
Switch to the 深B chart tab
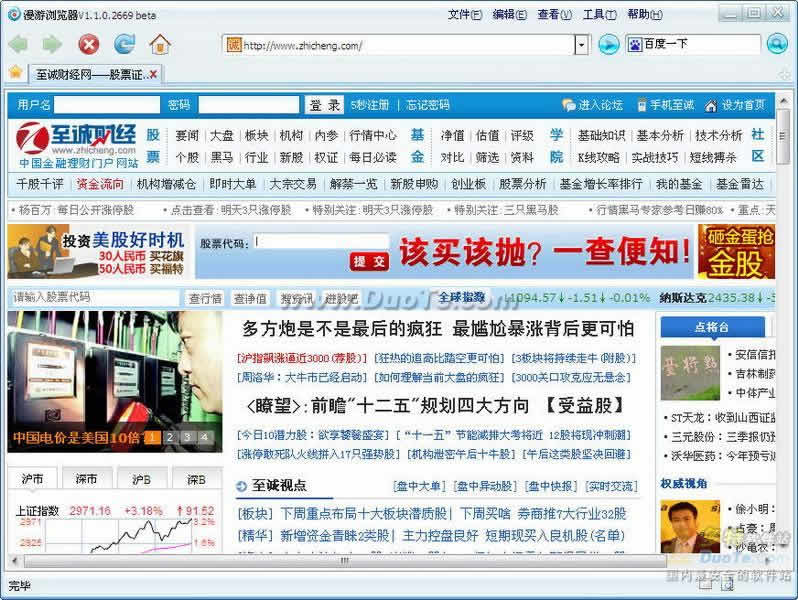pyautogui.click(x=196, y=479)
